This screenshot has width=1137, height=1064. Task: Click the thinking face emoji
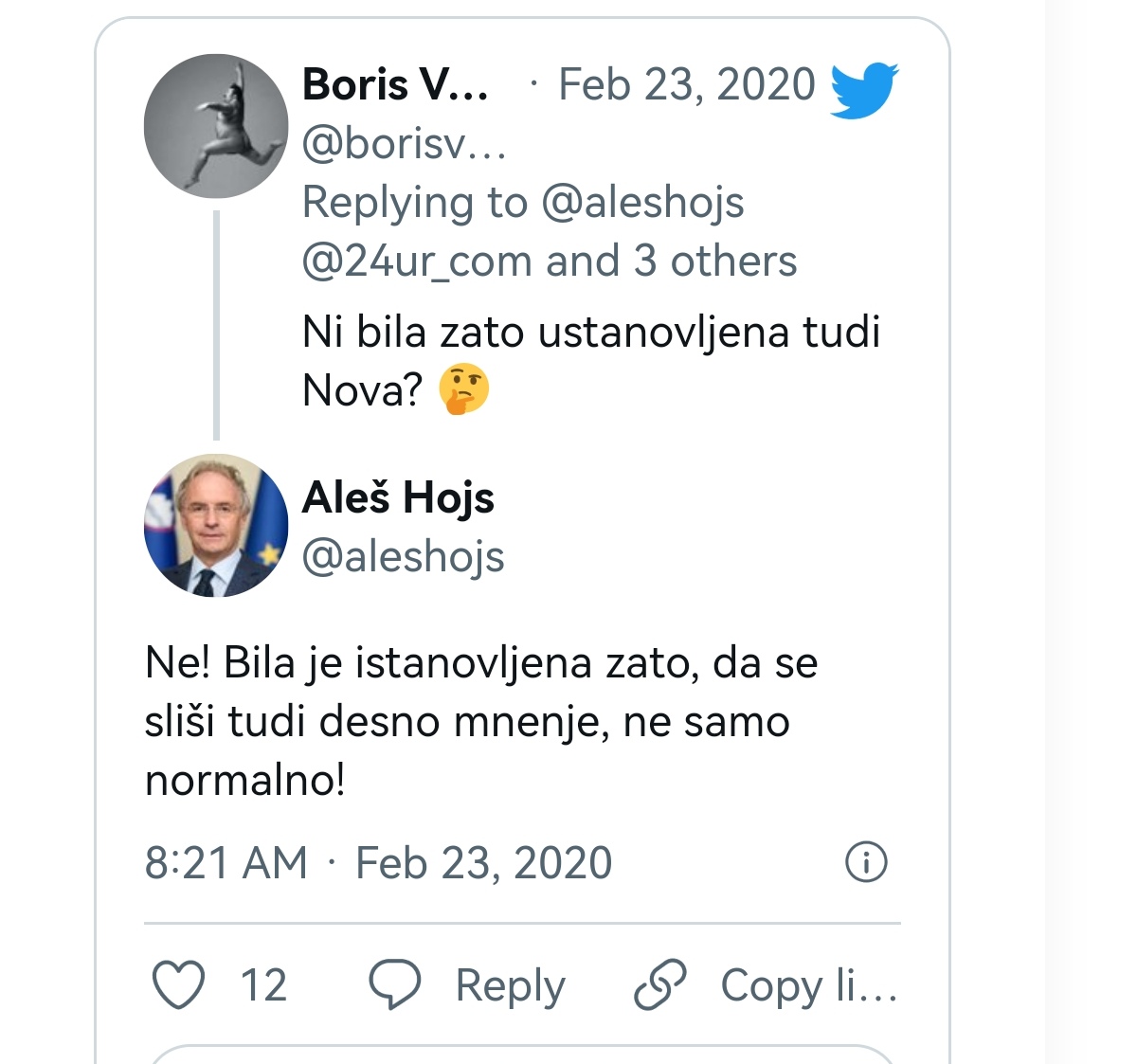click(464, 390)
